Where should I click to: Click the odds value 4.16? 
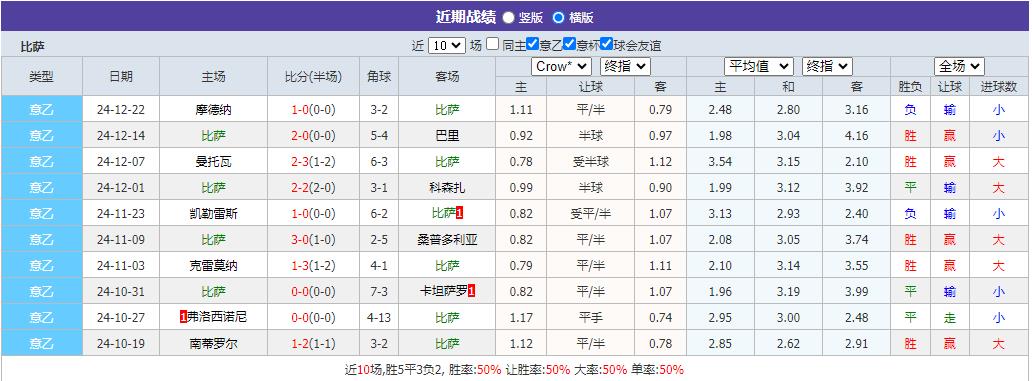click(x=856, y=136)
